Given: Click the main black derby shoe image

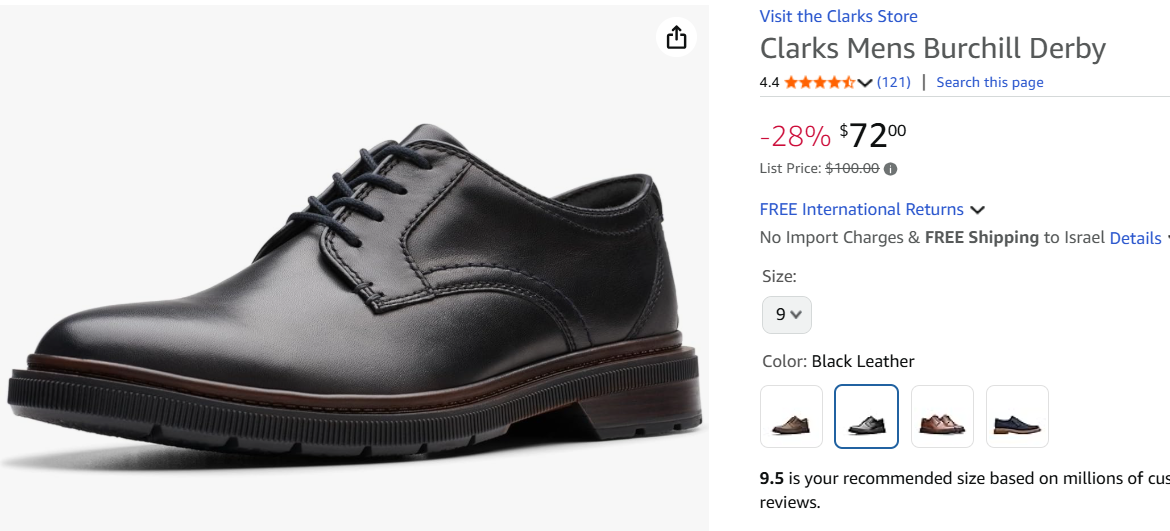Looking at the screenshot, I should [350, 300].
